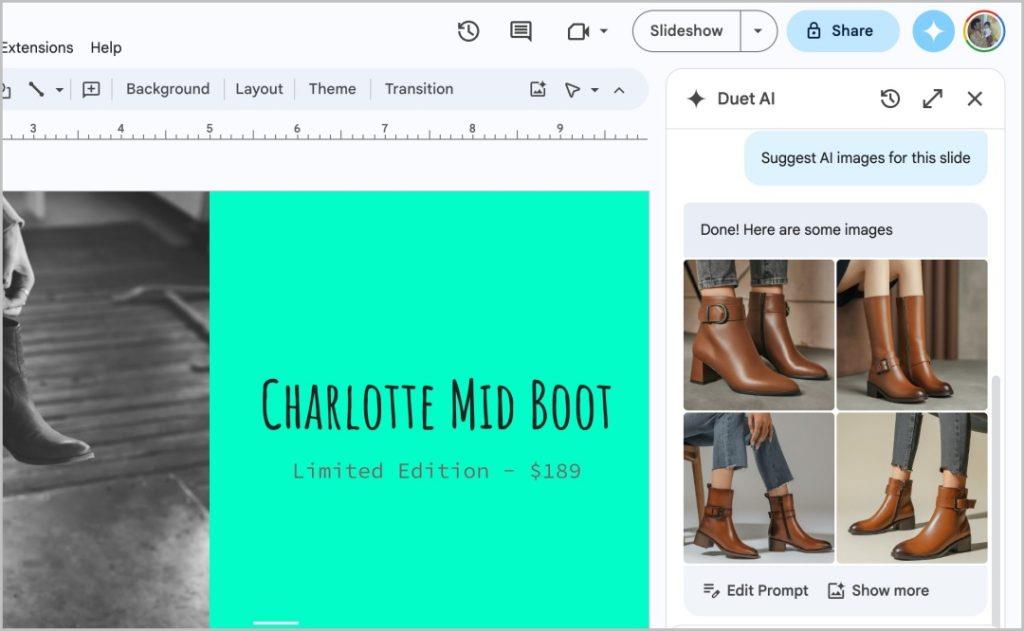Open the Transition panel
The height and width of the screenshot is (631, 1024).
pos(419,89)
